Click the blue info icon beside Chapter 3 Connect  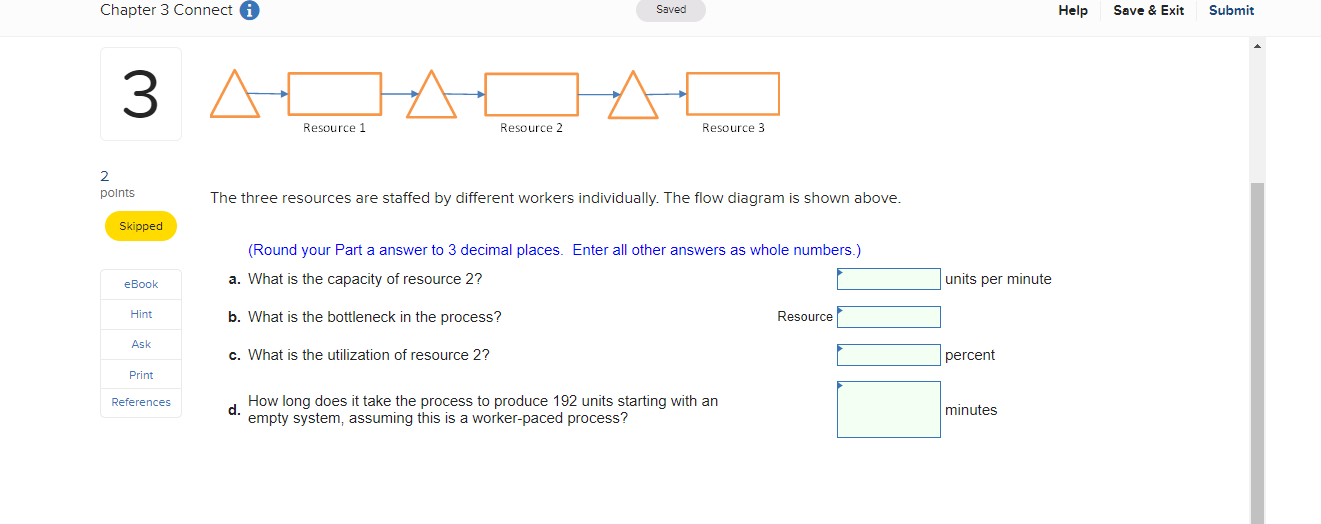[250, 10]
